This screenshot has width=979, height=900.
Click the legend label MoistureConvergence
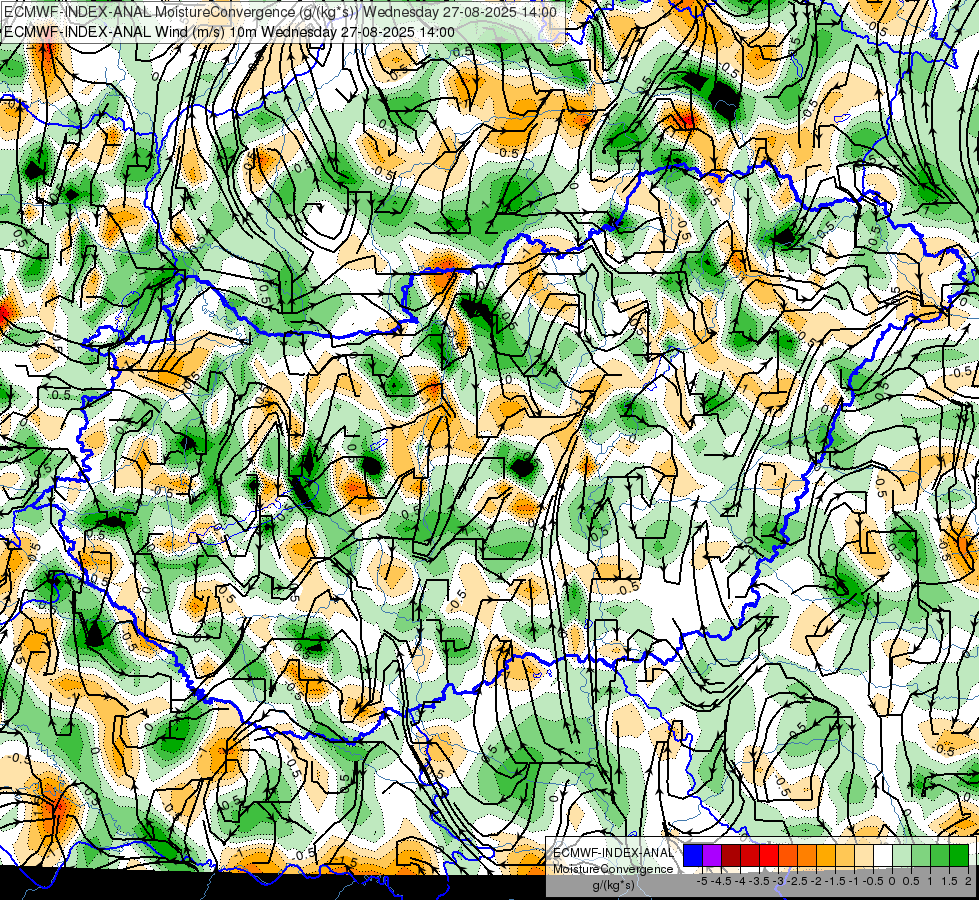(x=613, y=869)
